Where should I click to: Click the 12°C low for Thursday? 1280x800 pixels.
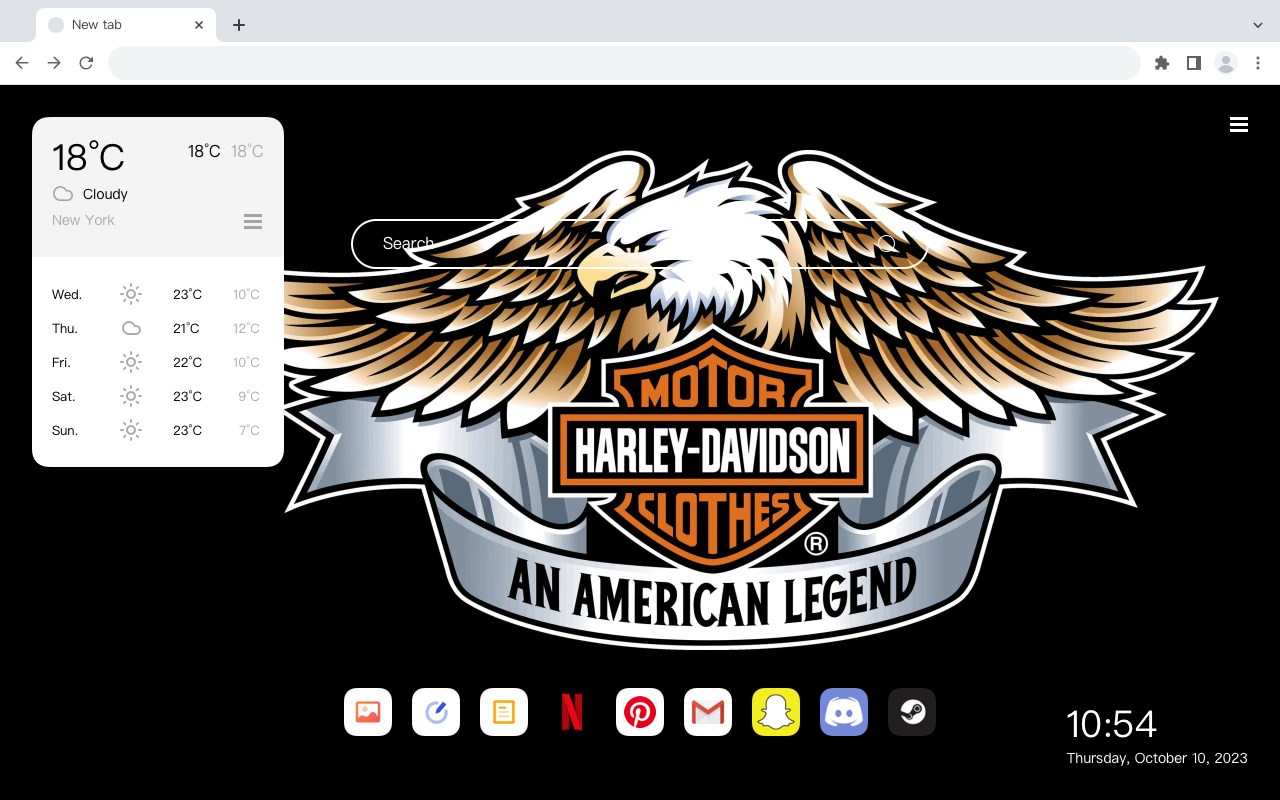tap(246, 328)
